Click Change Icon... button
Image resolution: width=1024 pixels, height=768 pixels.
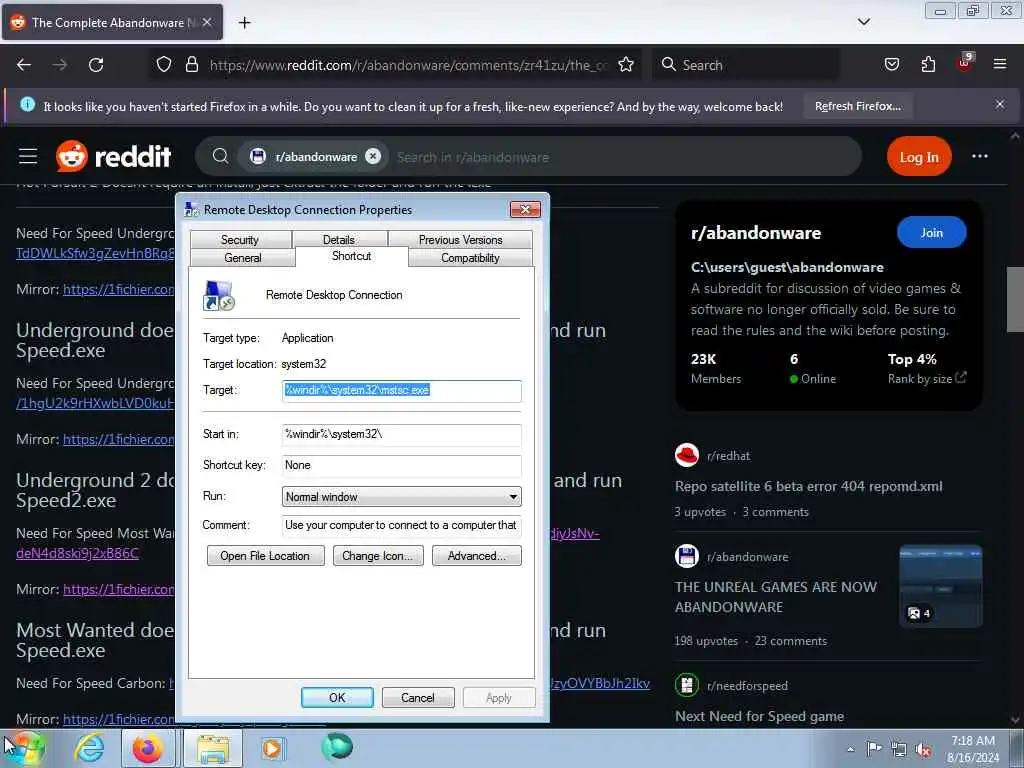point(377,556)
